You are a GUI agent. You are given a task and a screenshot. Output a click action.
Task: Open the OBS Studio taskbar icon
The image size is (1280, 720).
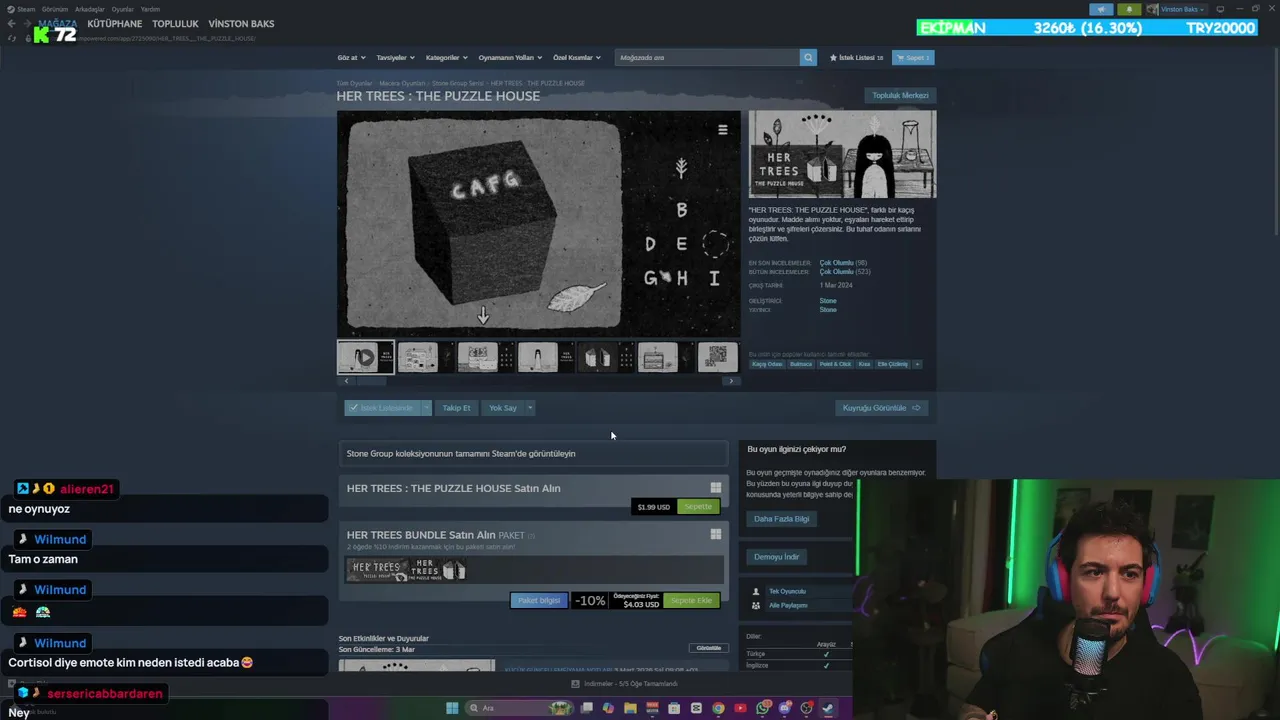(806, 708)
